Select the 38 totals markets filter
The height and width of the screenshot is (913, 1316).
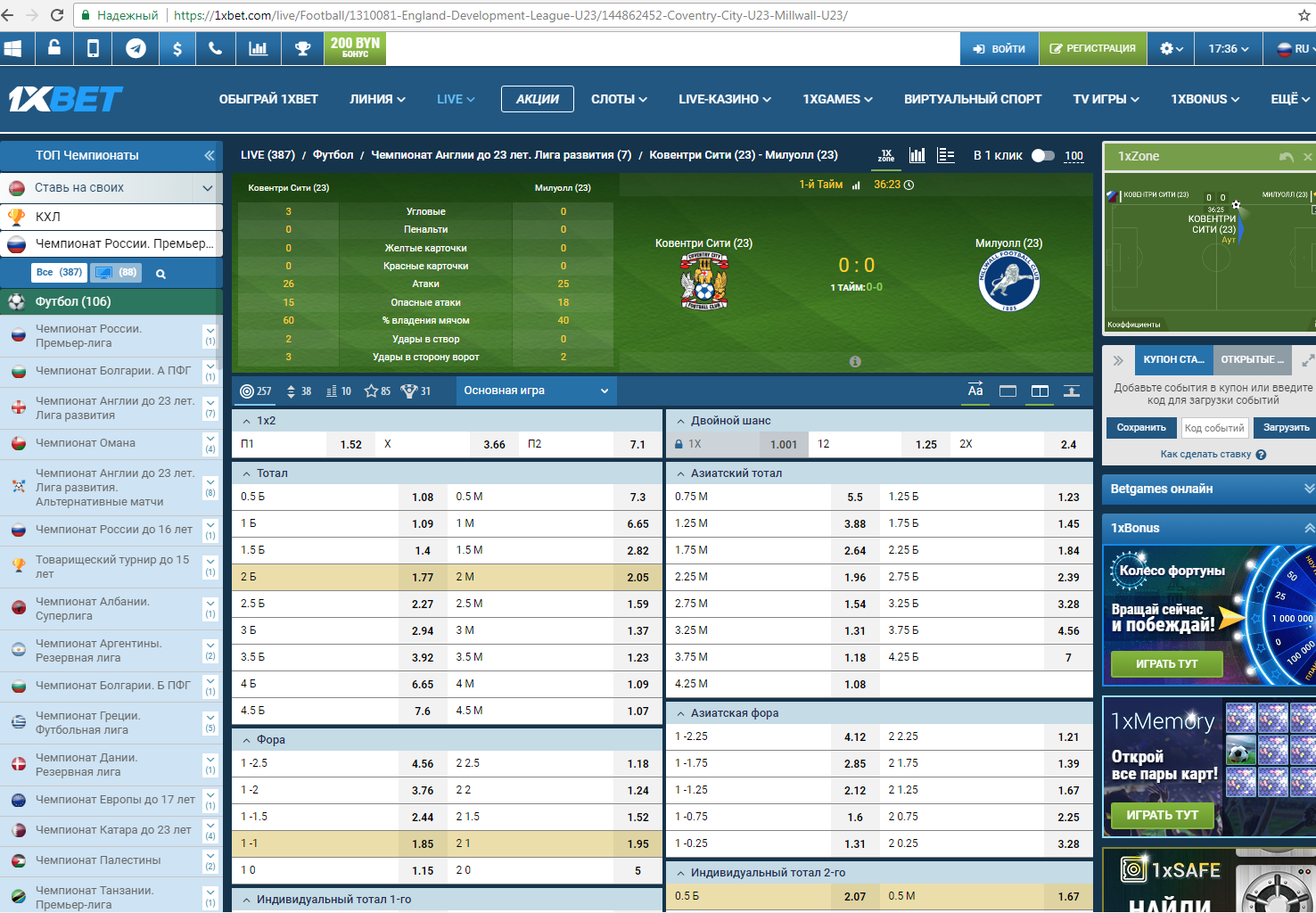[x=299, y=391]
